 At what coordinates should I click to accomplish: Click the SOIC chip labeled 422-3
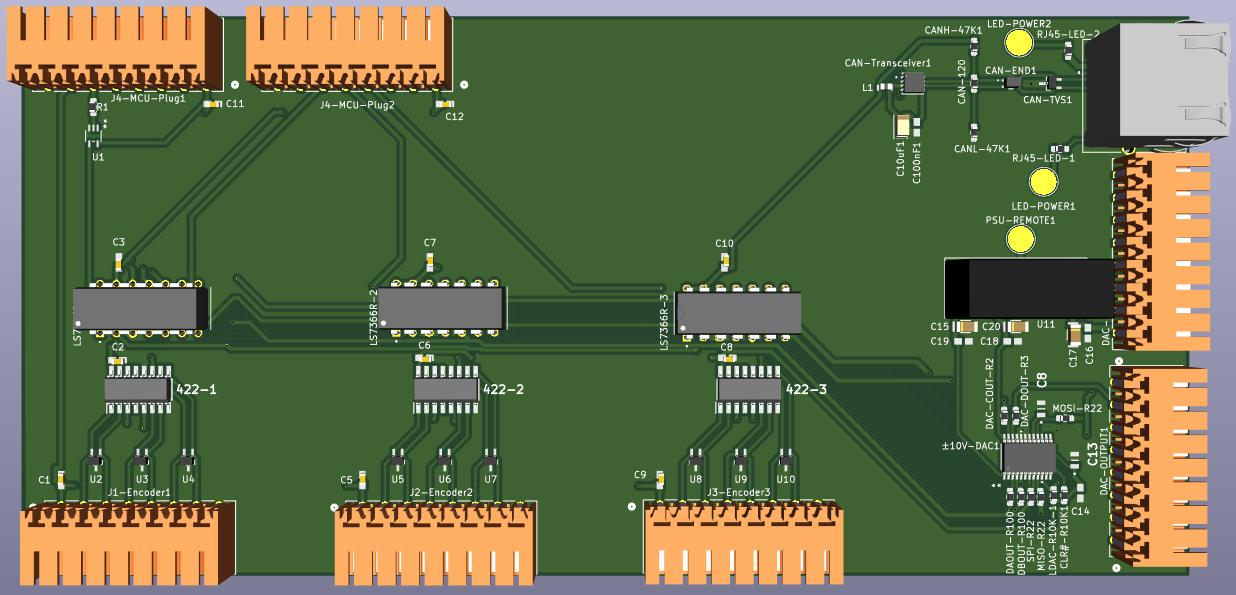point(749,391)
